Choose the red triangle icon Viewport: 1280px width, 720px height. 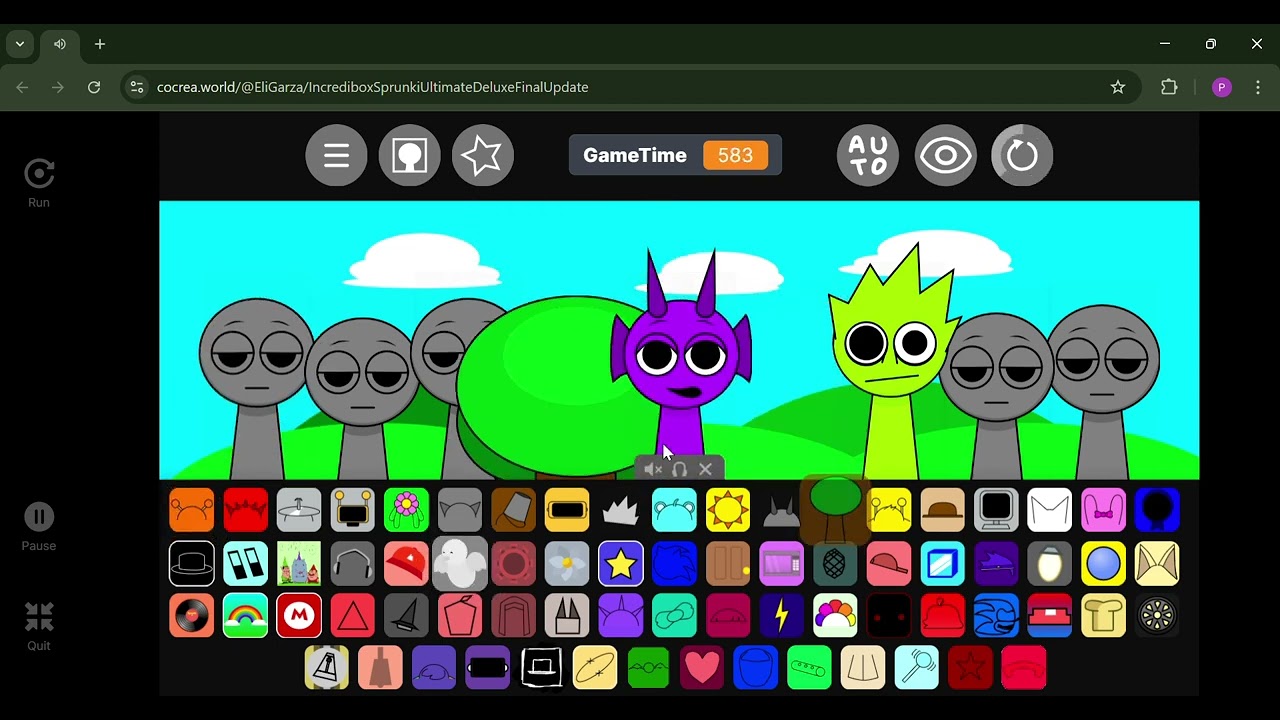[x=352, y=616]
